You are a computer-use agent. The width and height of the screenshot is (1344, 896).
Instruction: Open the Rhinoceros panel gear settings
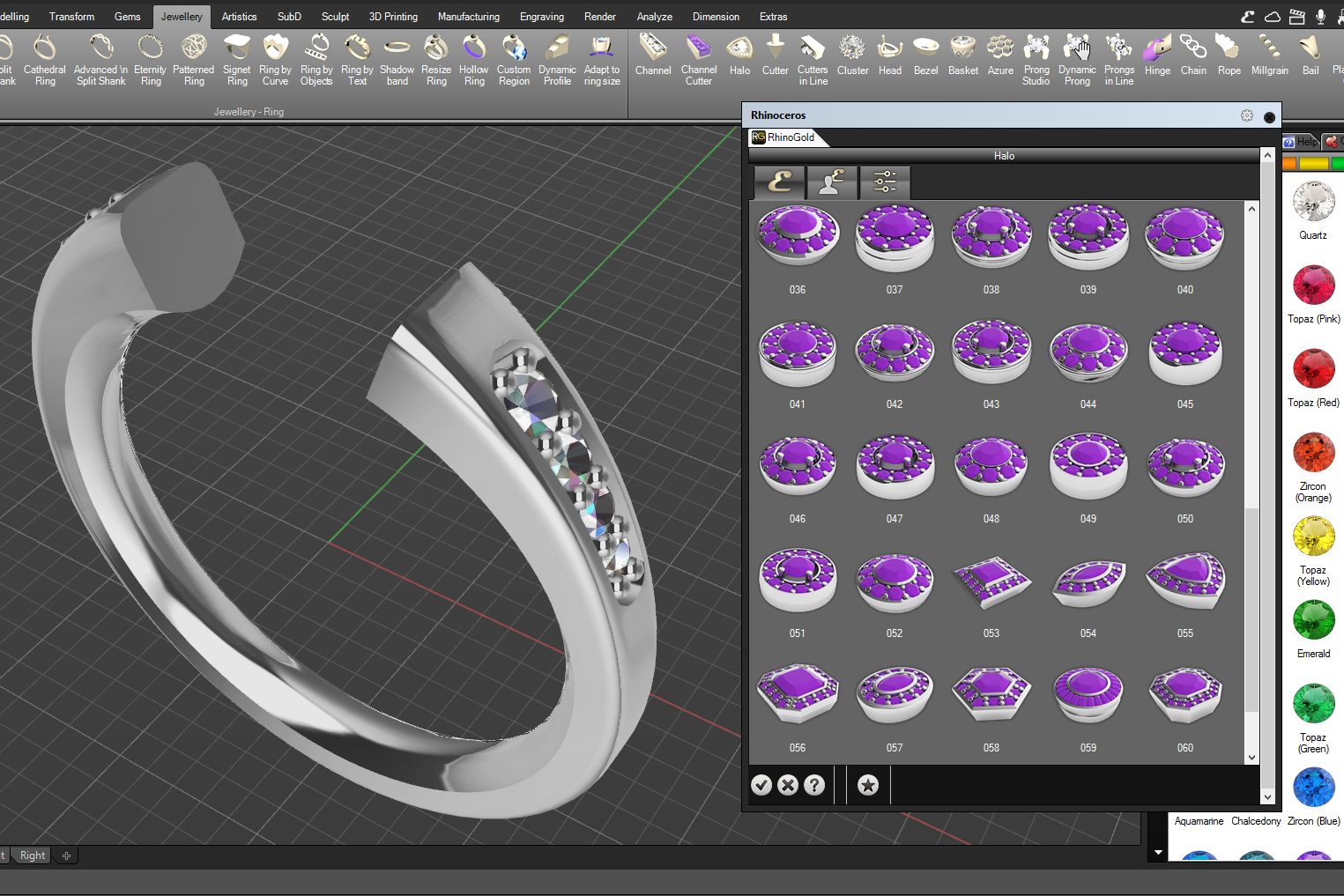1246,115
